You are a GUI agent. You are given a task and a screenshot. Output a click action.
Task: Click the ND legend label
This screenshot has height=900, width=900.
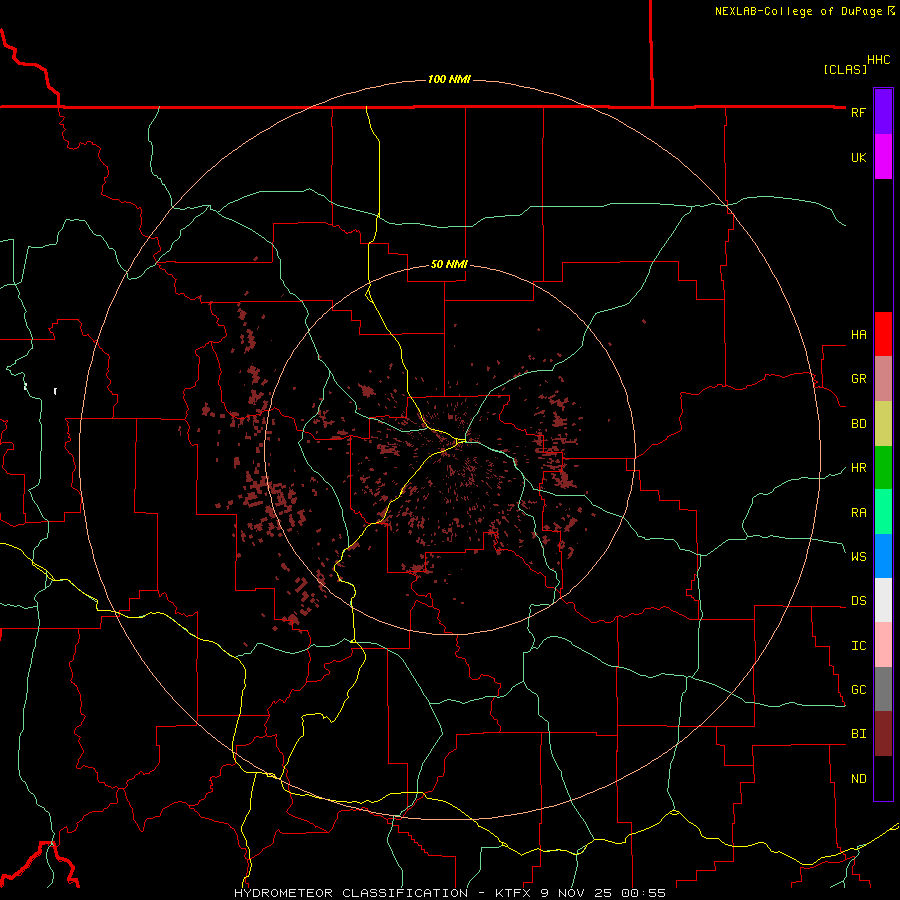858,779
